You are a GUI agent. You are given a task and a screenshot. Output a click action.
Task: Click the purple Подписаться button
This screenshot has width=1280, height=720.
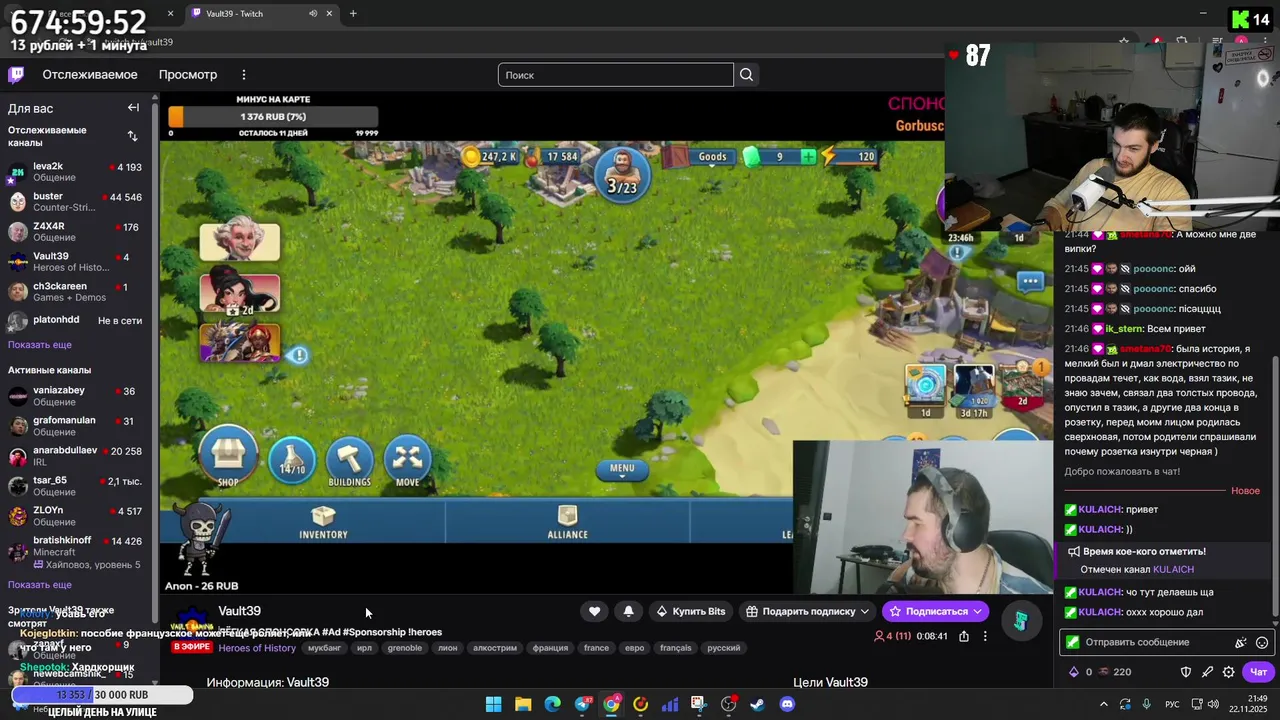pyautogui.click(x=936, y=611)
